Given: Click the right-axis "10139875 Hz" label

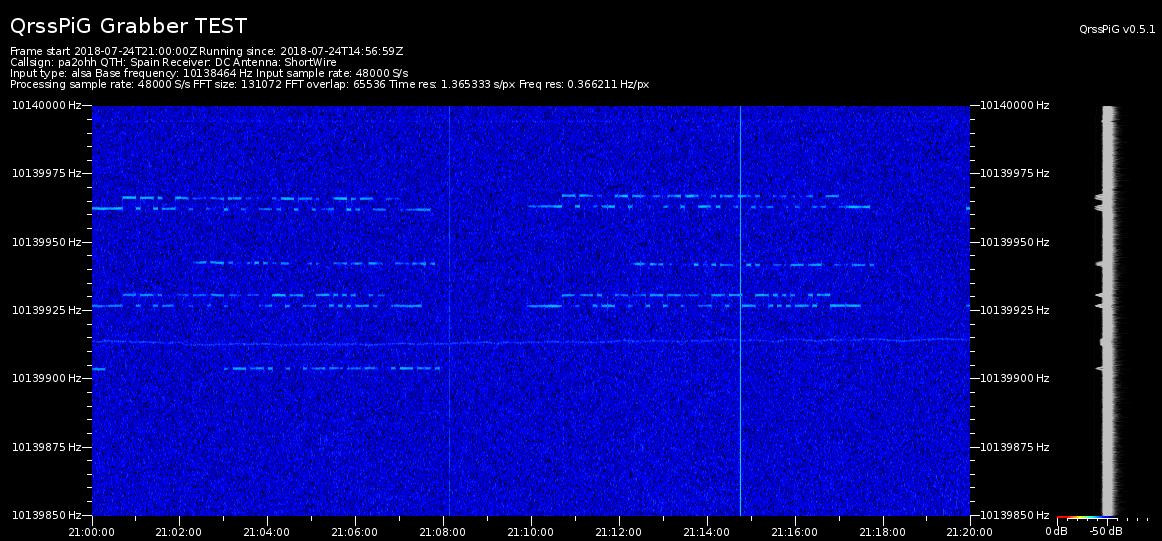Looking at the screenshot, I should coord(1015,447).
